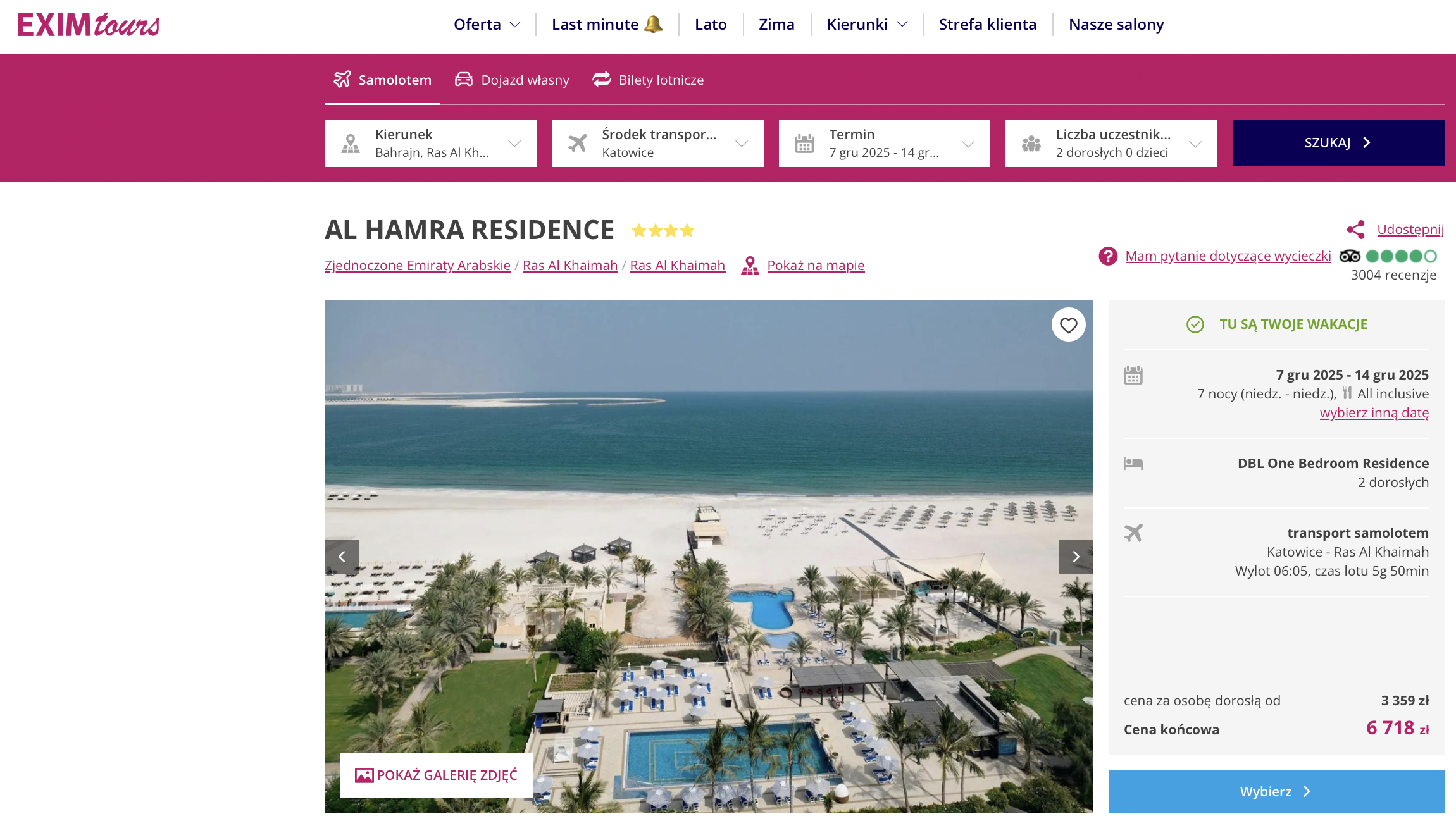The height and width of the screenshot is (821, 1456).
Task: Click the EXIM tours logo
Action: [89, 25]
